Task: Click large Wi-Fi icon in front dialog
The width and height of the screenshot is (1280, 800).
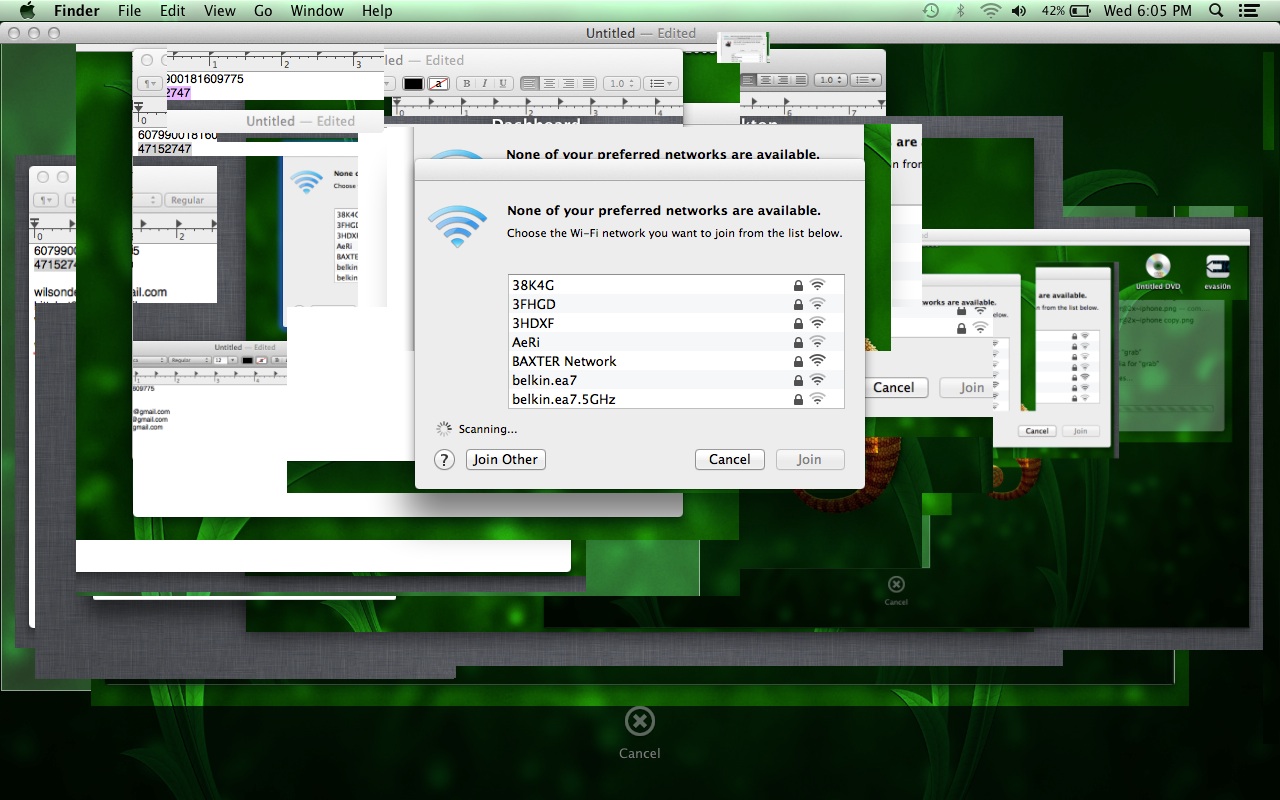Action: point(457,227)
